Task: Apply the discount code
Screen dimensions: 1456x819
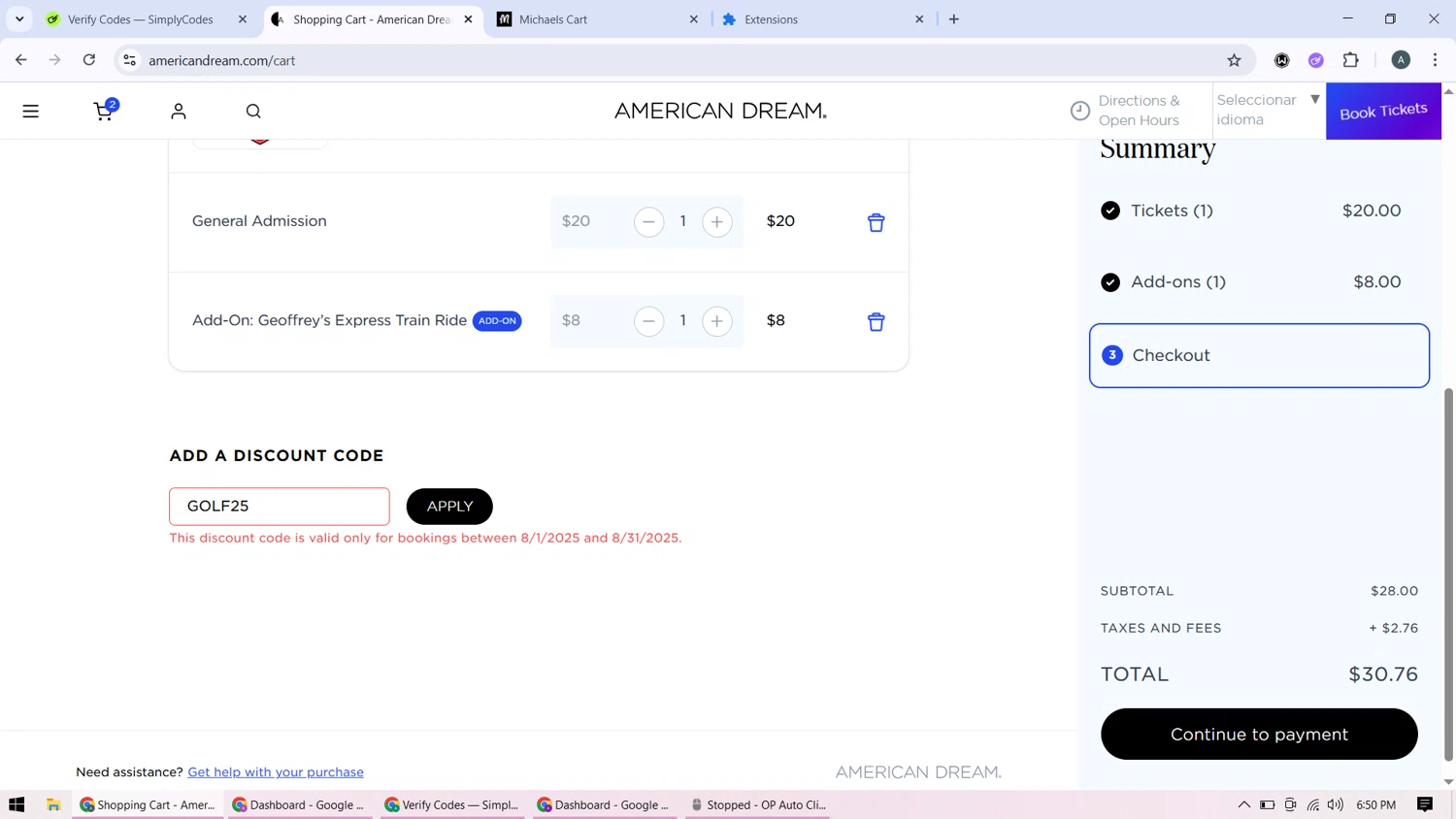Action: tap(449, 507)
